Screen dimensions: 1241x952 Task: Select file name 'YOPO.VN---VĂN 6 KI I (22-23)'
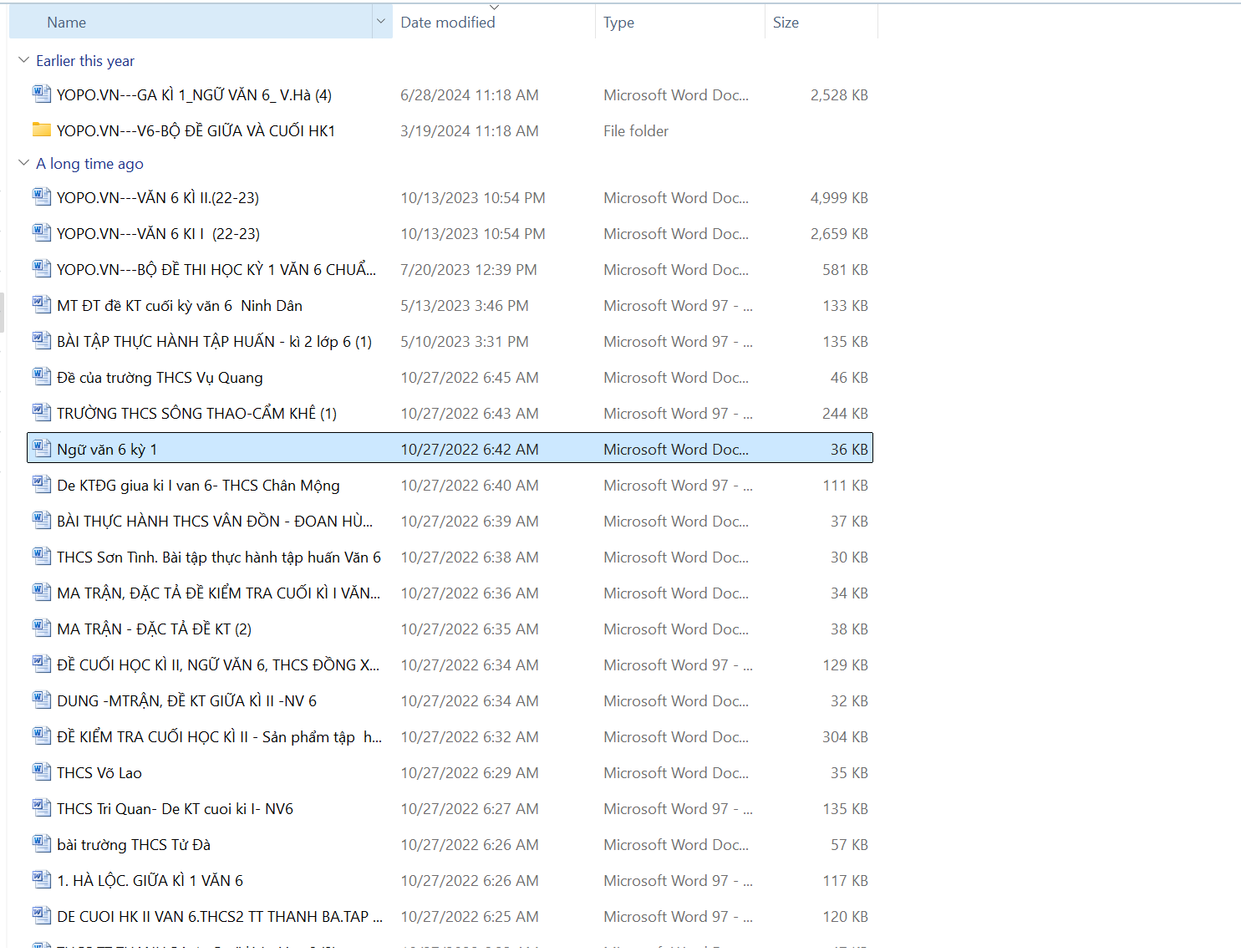point(158,234)
